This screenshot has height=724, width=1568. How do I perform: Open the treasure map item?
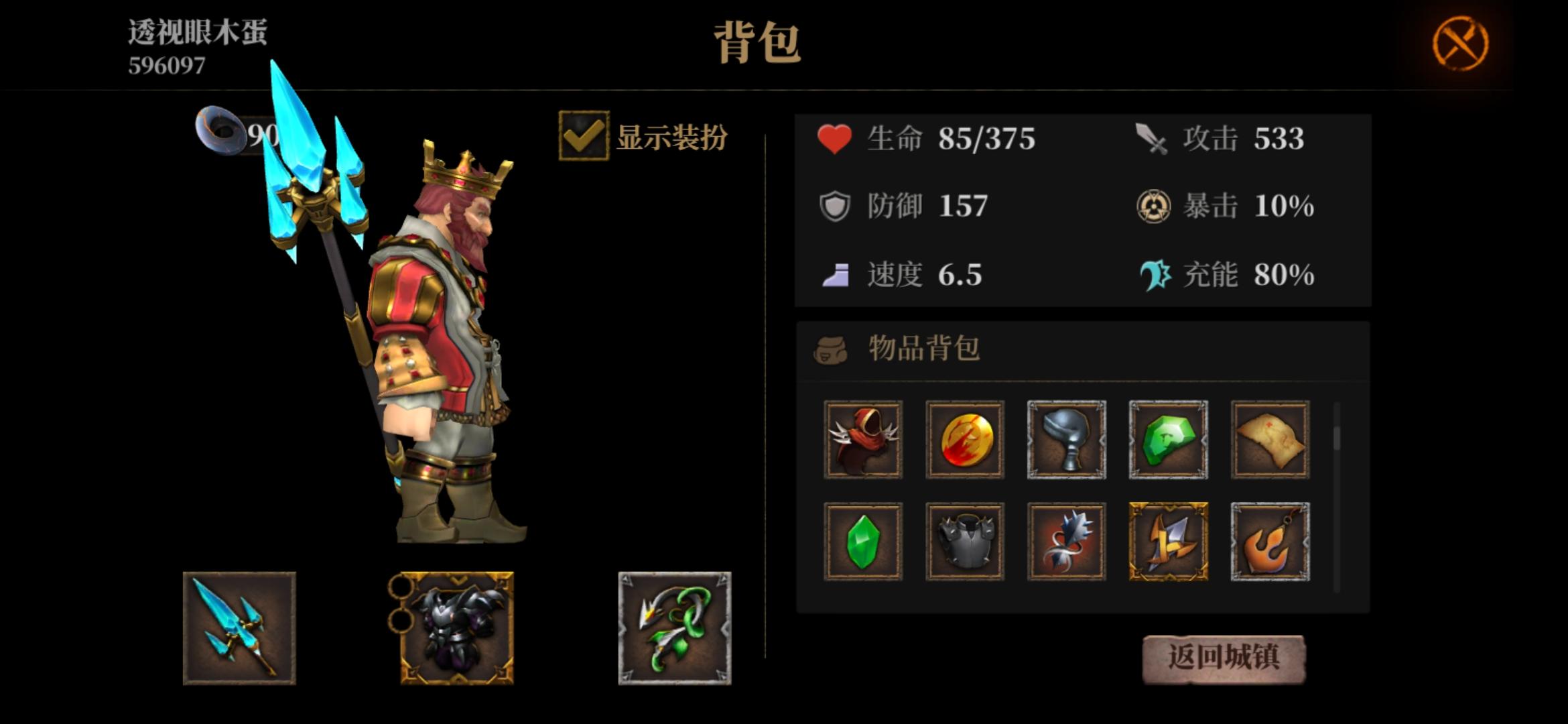1270,440
